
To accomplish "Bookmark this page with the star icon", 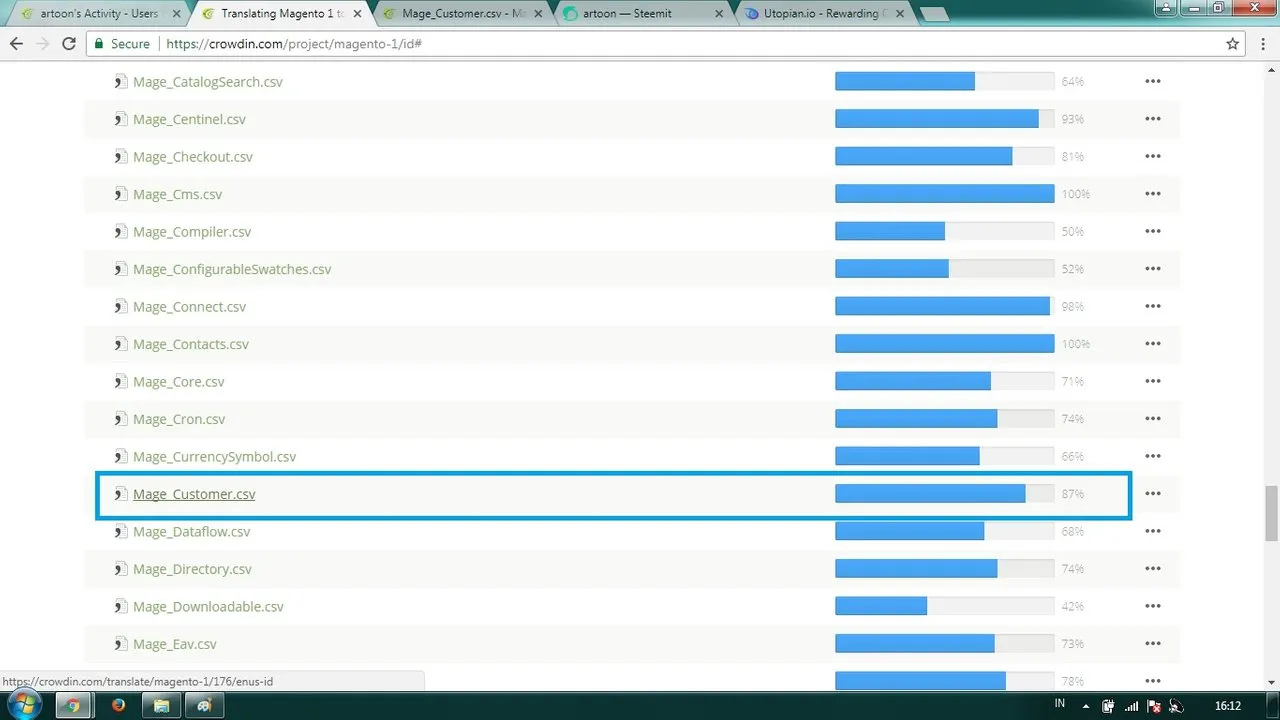I will pyautogui.click(x=1233, y=44).
